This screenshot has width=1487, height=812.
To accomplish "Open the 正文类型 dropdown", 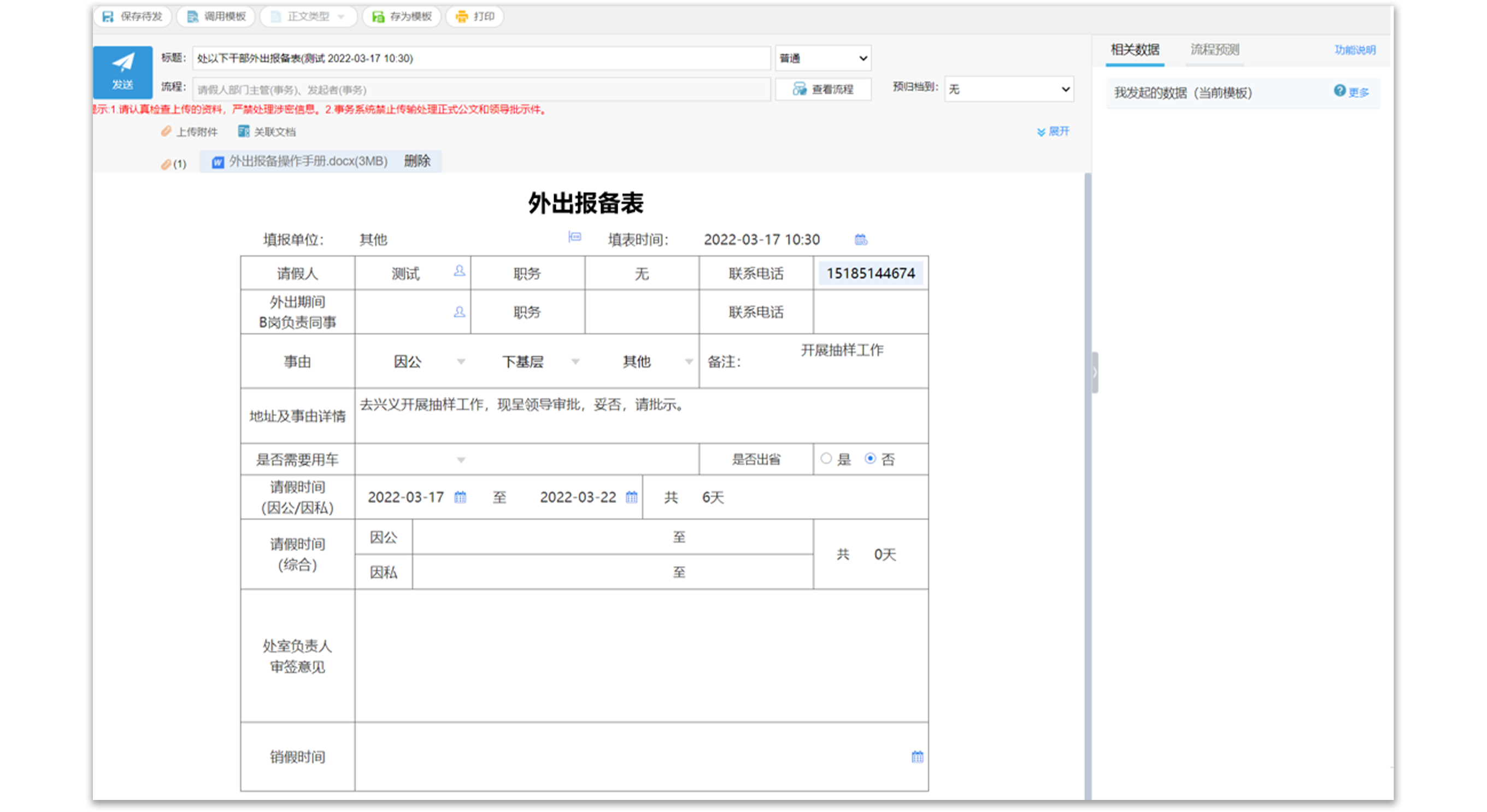I will click(309, 16).
